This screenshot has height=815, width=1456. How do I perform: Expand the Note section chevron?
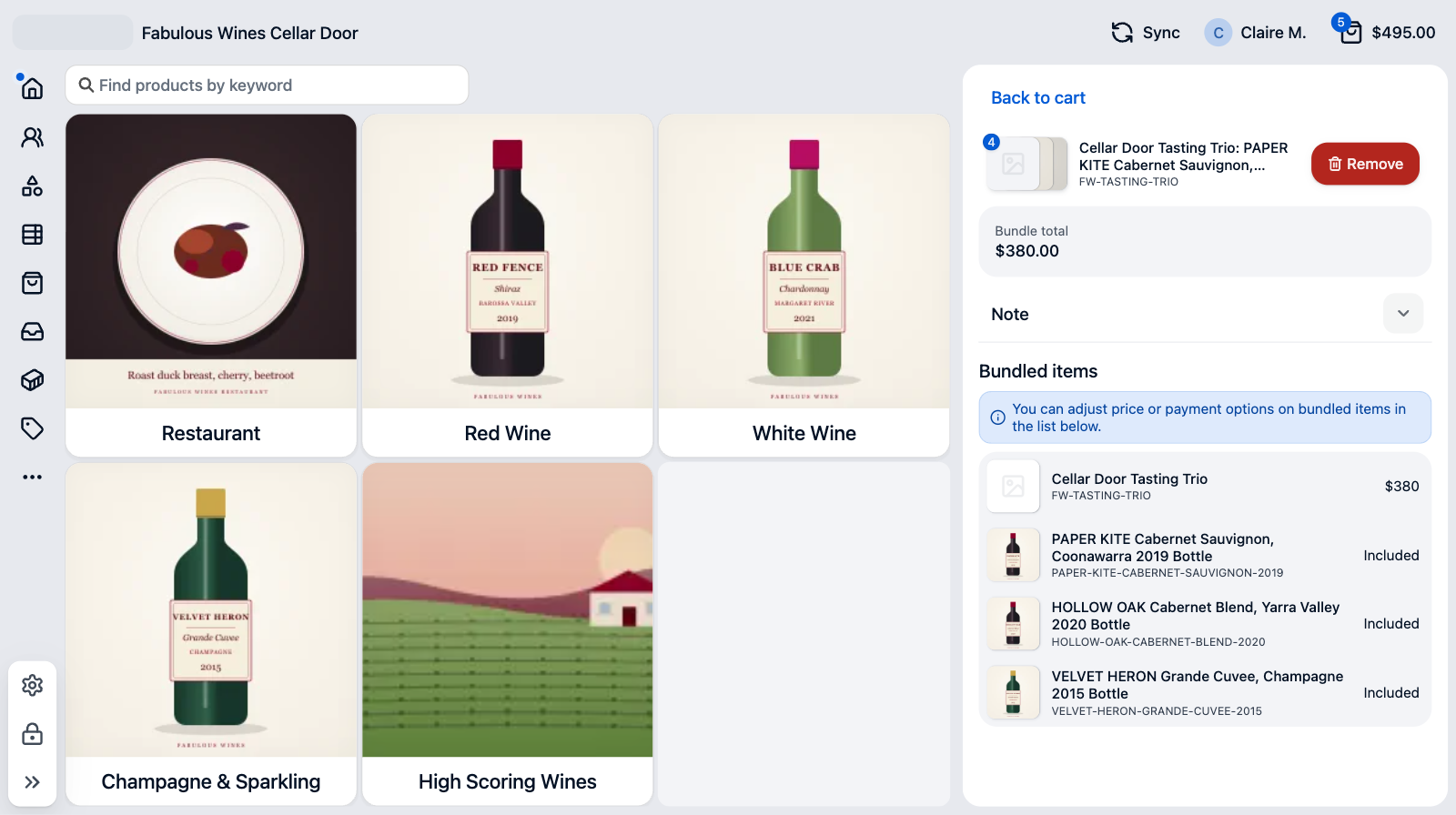click(x=1403, y=314)
